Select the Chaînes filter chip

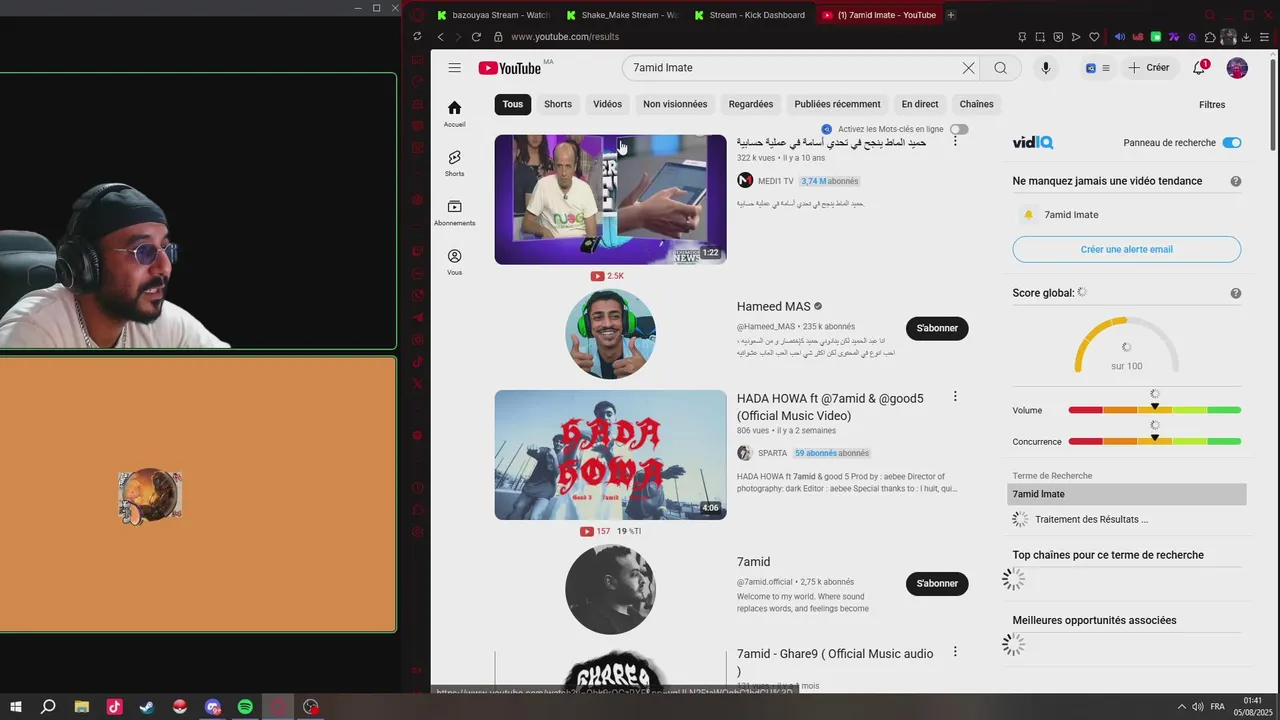pos(977,104)
